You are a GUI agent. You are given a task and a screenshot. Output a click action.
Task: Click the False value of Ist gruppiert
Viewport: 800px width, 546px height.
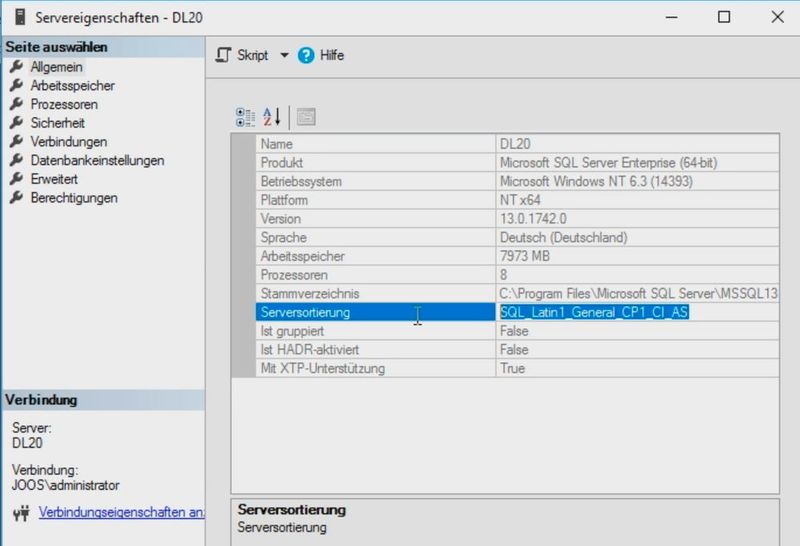637,331
